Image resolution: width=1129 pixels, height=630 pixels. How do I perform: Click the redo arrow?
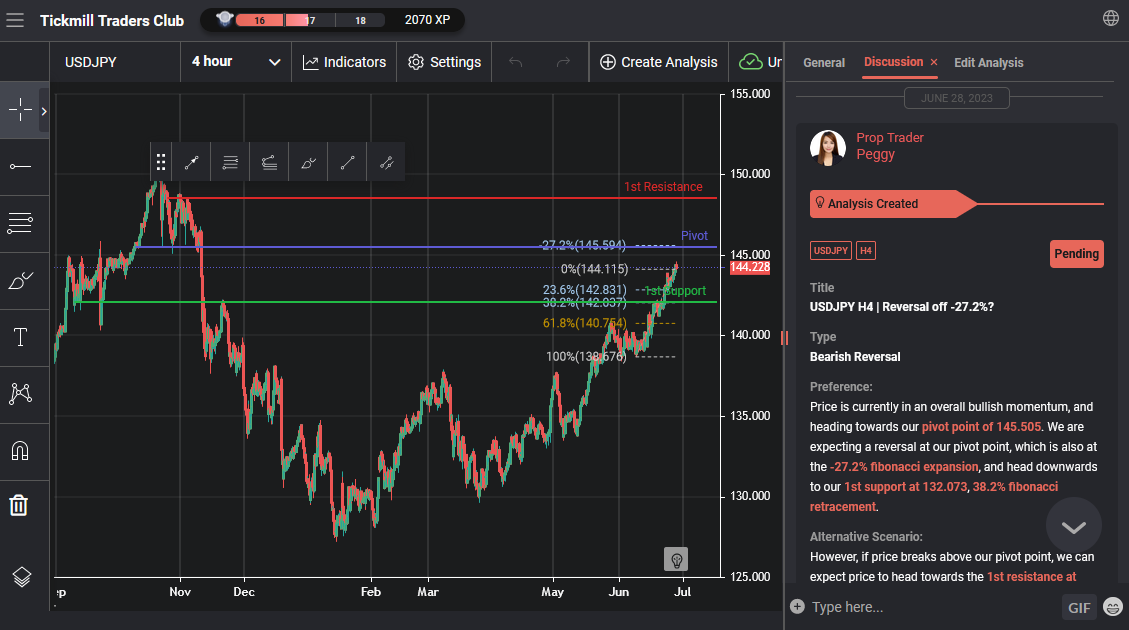563,62
